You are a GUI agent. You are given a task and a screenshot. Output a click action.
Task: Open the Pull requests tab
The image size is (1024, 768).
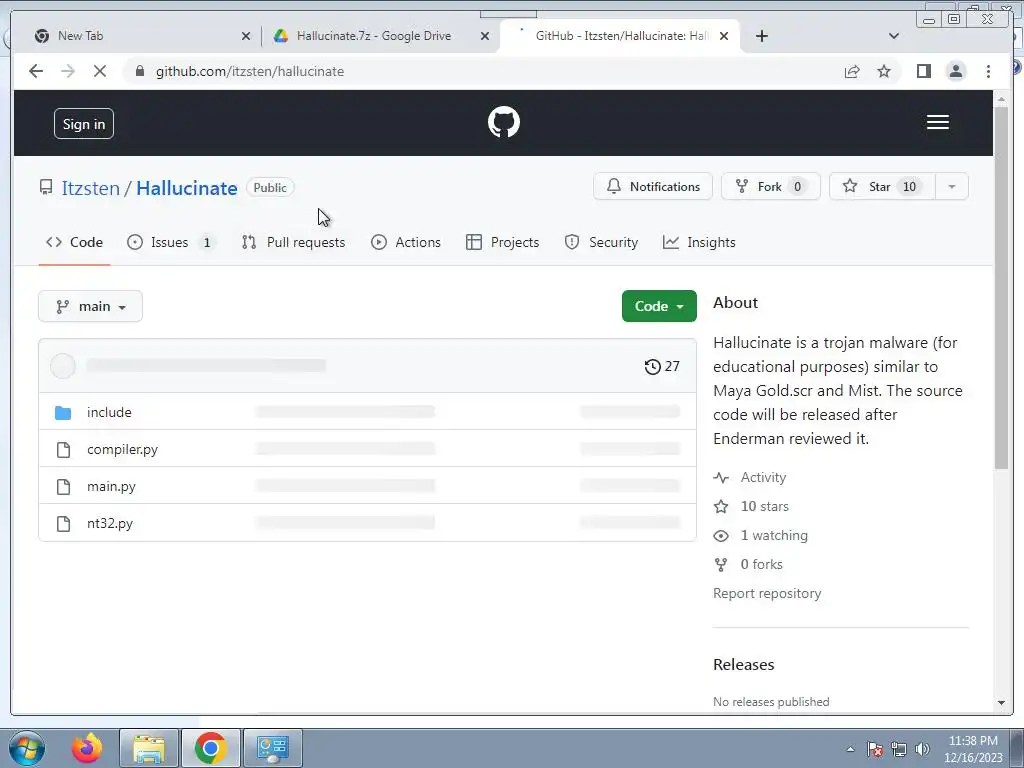tap(293, 242)
